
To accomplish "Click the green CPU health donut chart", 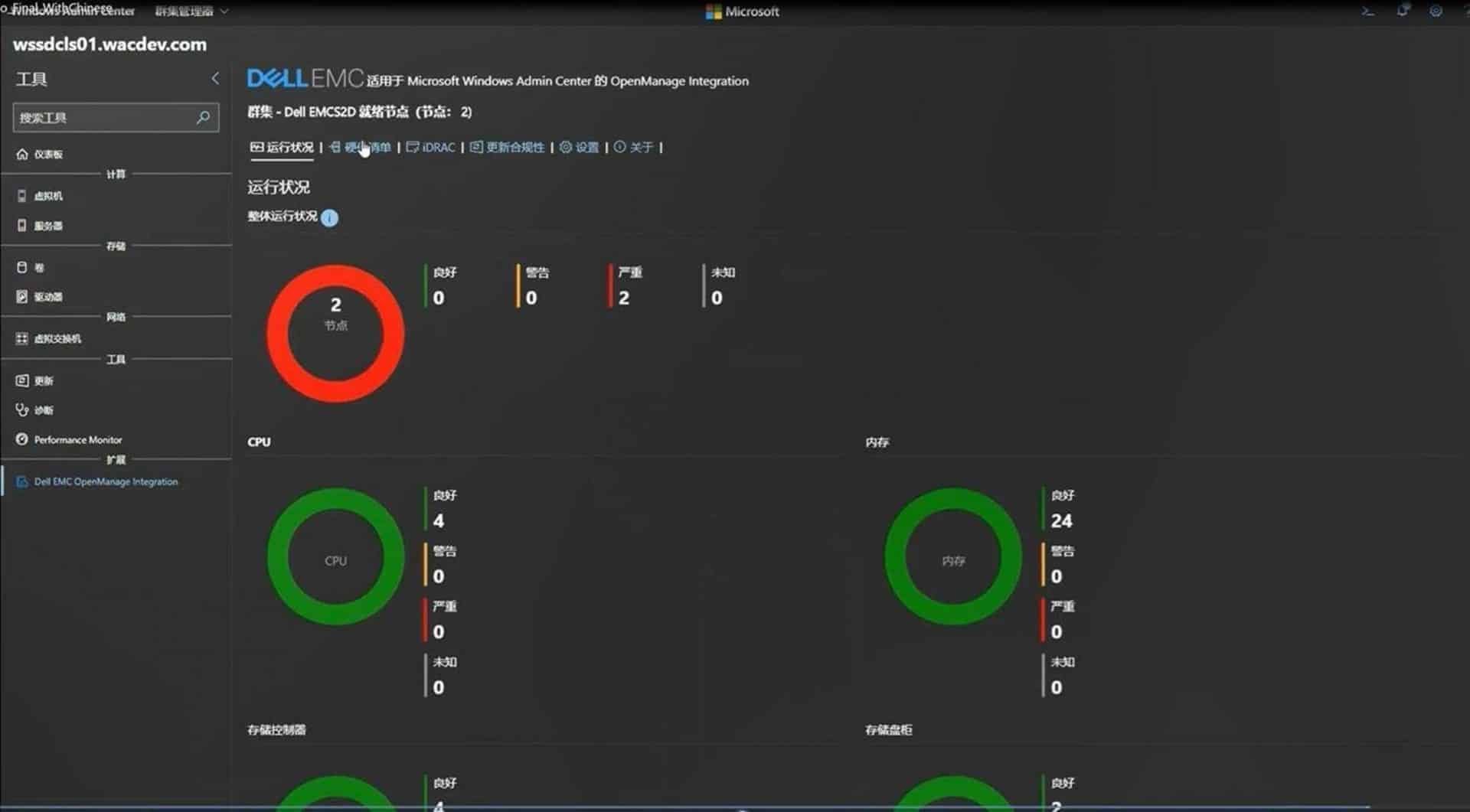I will pyautogui.click(x=335, y=556).
